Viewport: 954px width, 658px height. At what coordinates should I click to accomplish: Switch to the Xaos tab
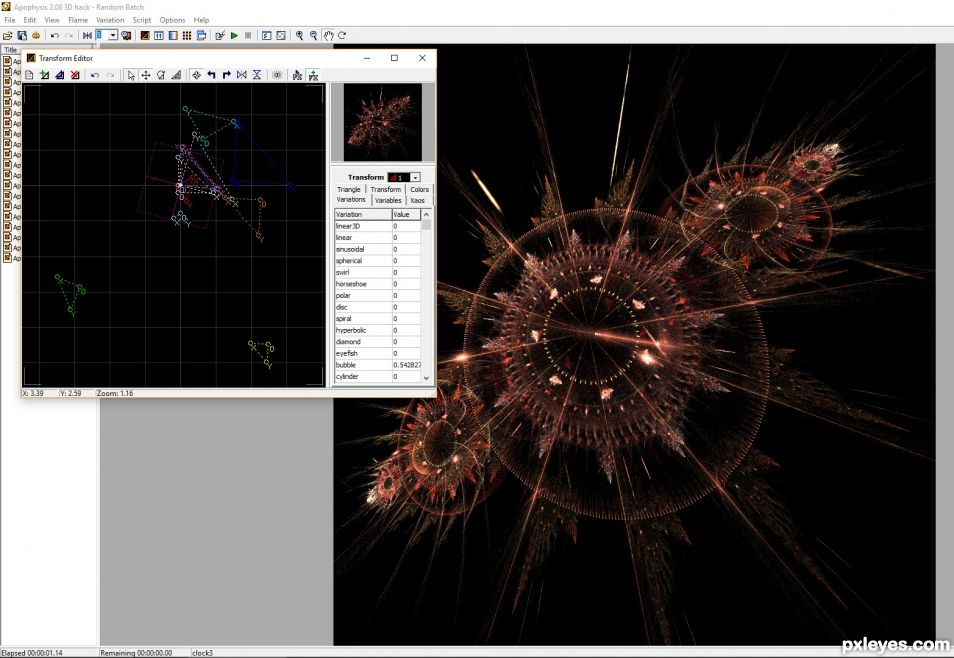tap(417, 200)
